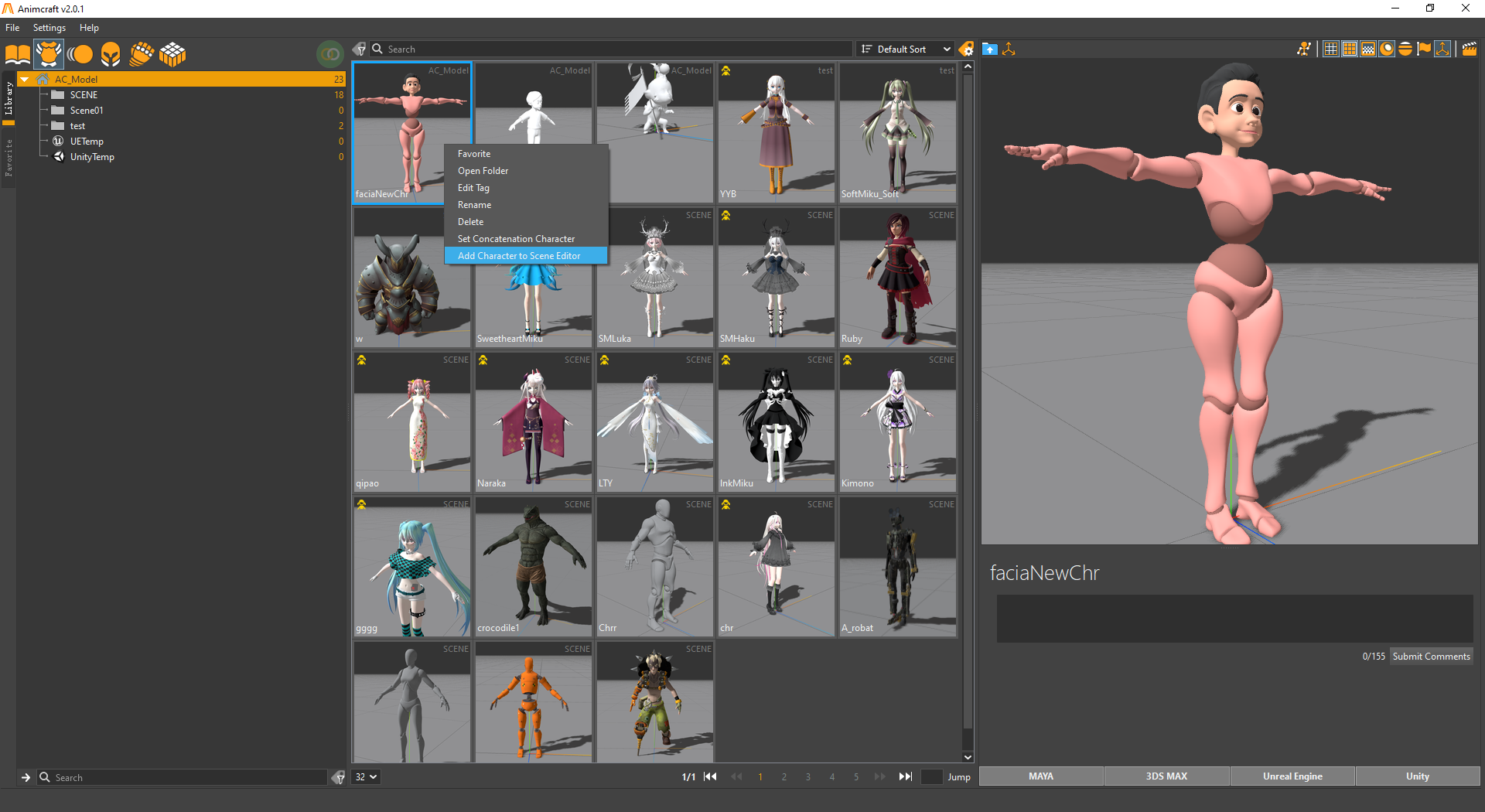This screenshot has width=1485, height=812.
Task: Click the comments text box
Action: 1234,619
